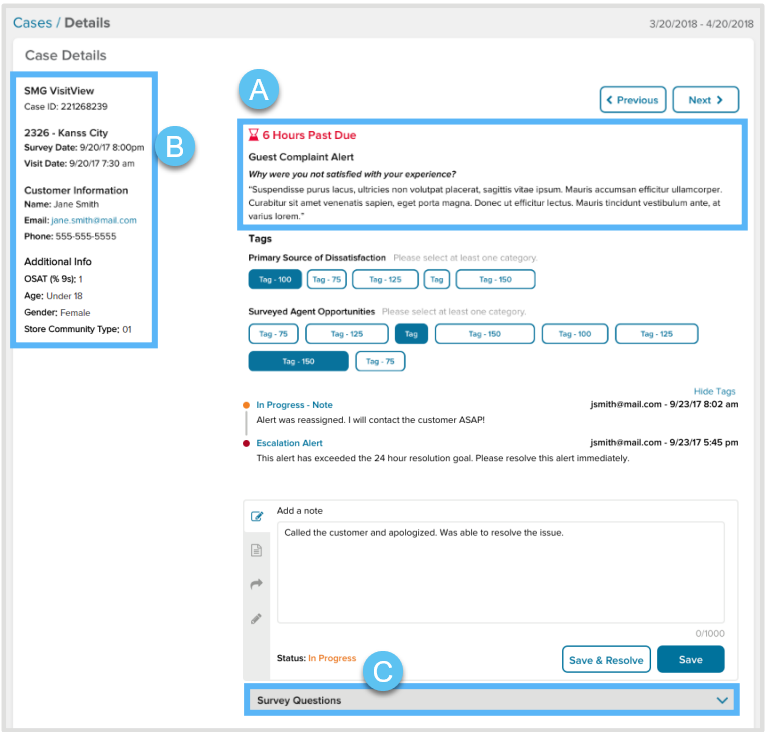Select the Add a note edit icon
This screenshot has width=778, height=732.
pos(256,517)
